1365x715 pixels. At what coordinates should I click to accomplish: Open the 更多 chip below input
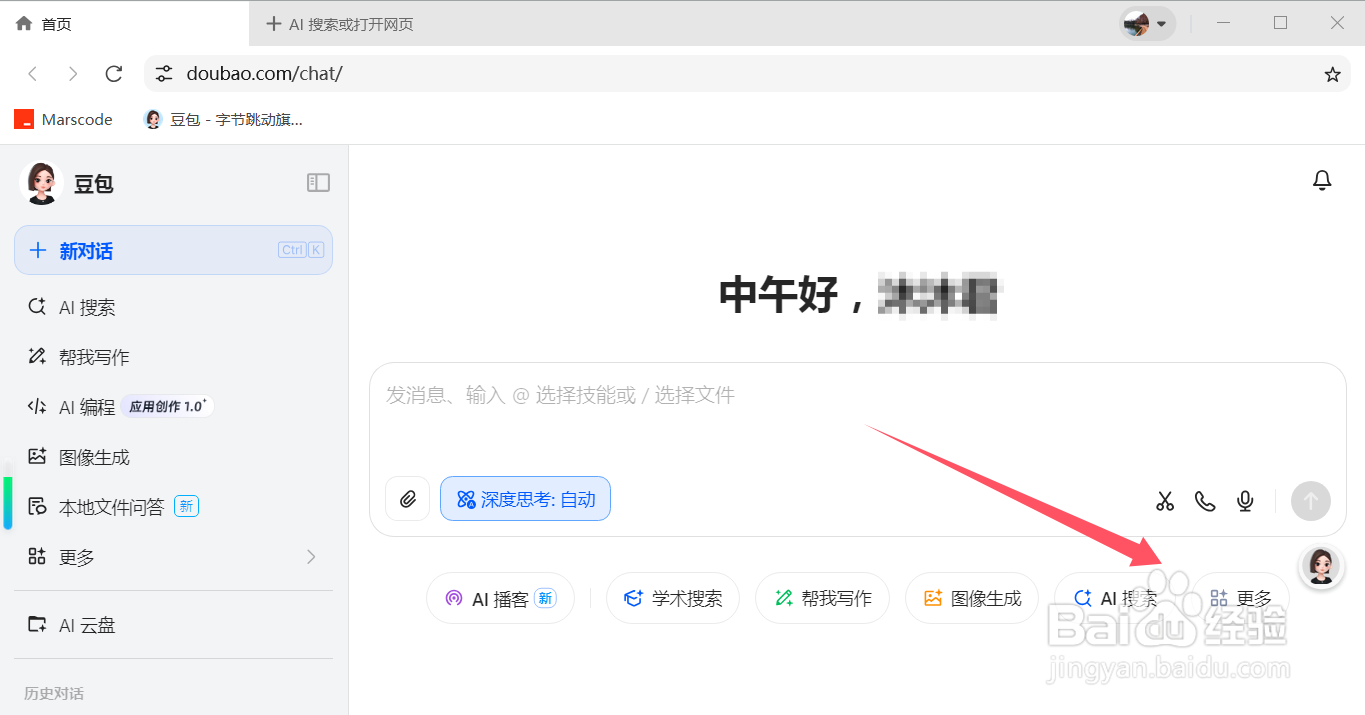click(x=1241, y=598)
